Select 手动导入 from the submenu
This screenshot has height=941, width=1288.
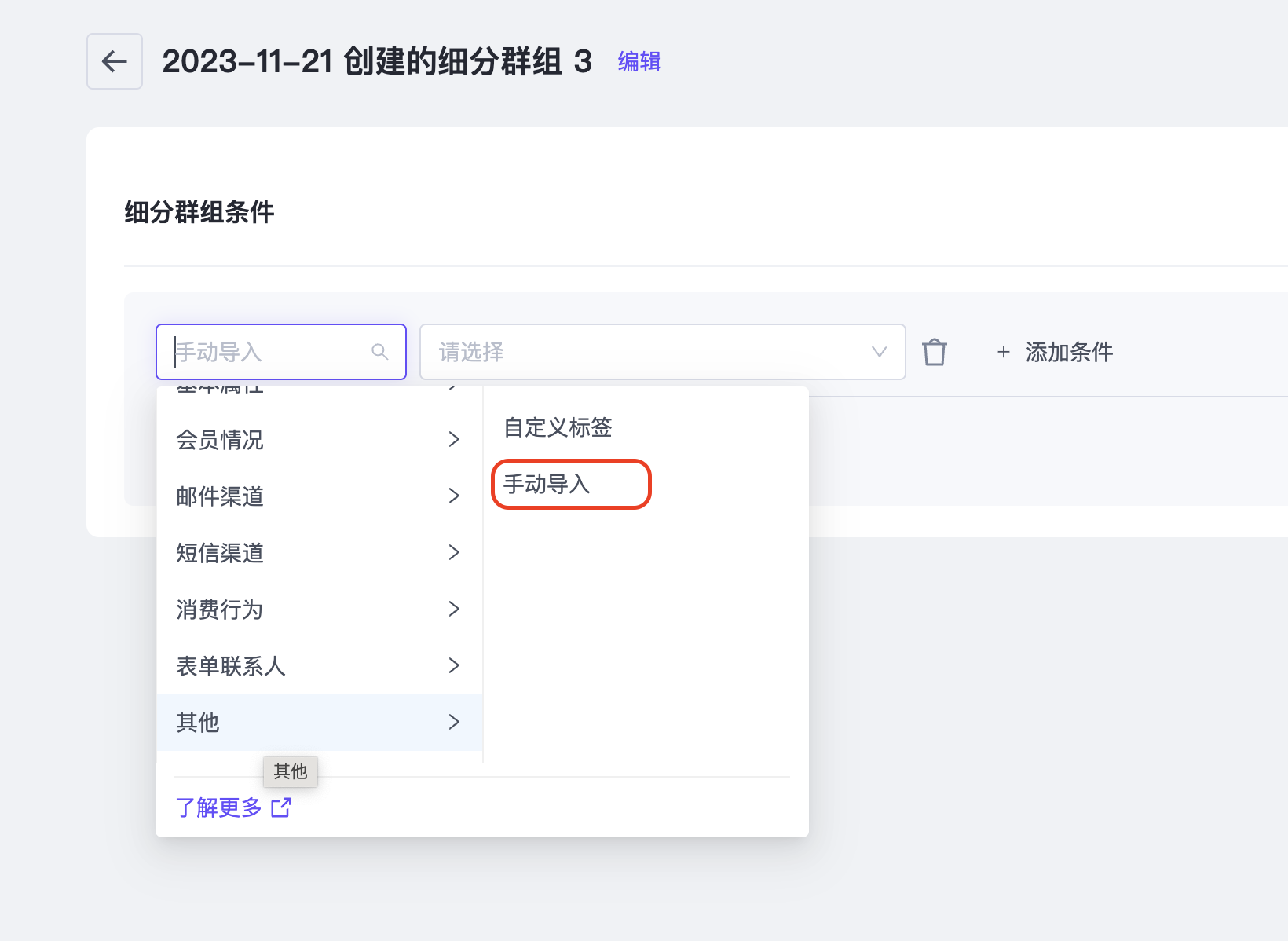click(547, 485)
